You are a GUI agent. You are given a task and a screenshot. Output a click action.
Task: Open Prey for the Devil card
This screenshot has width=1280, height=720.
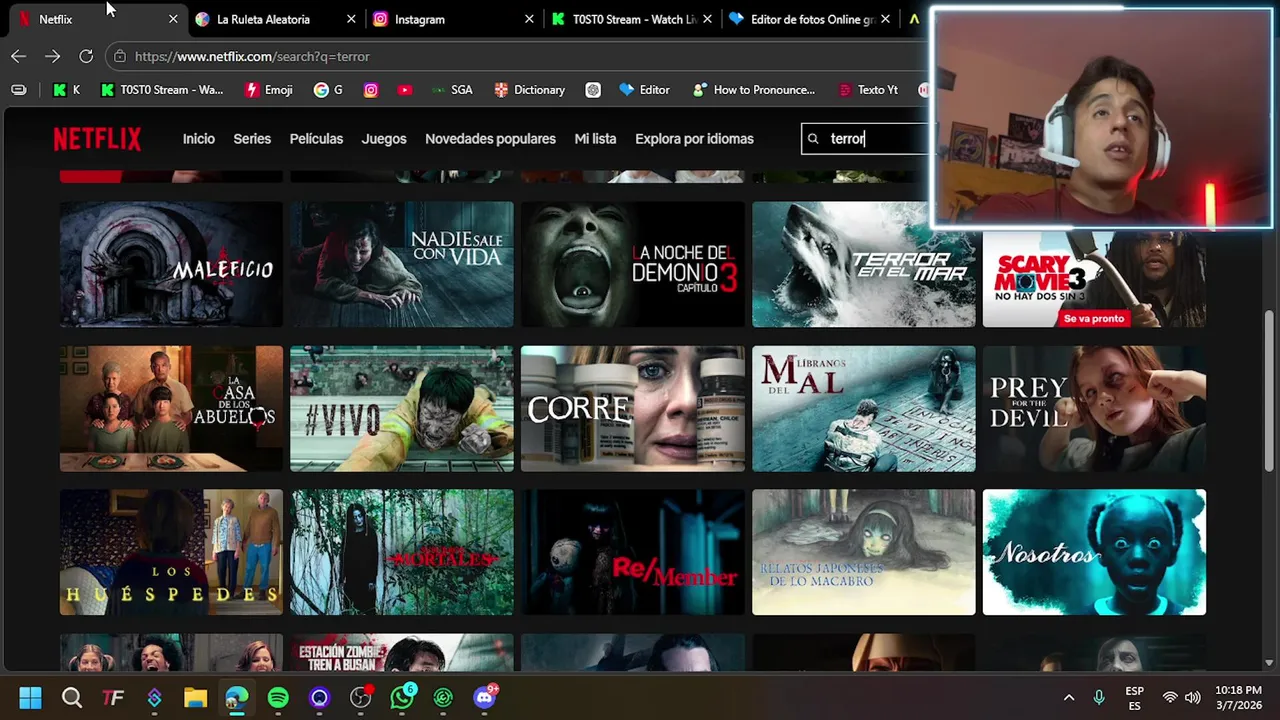coord(1094,408)
